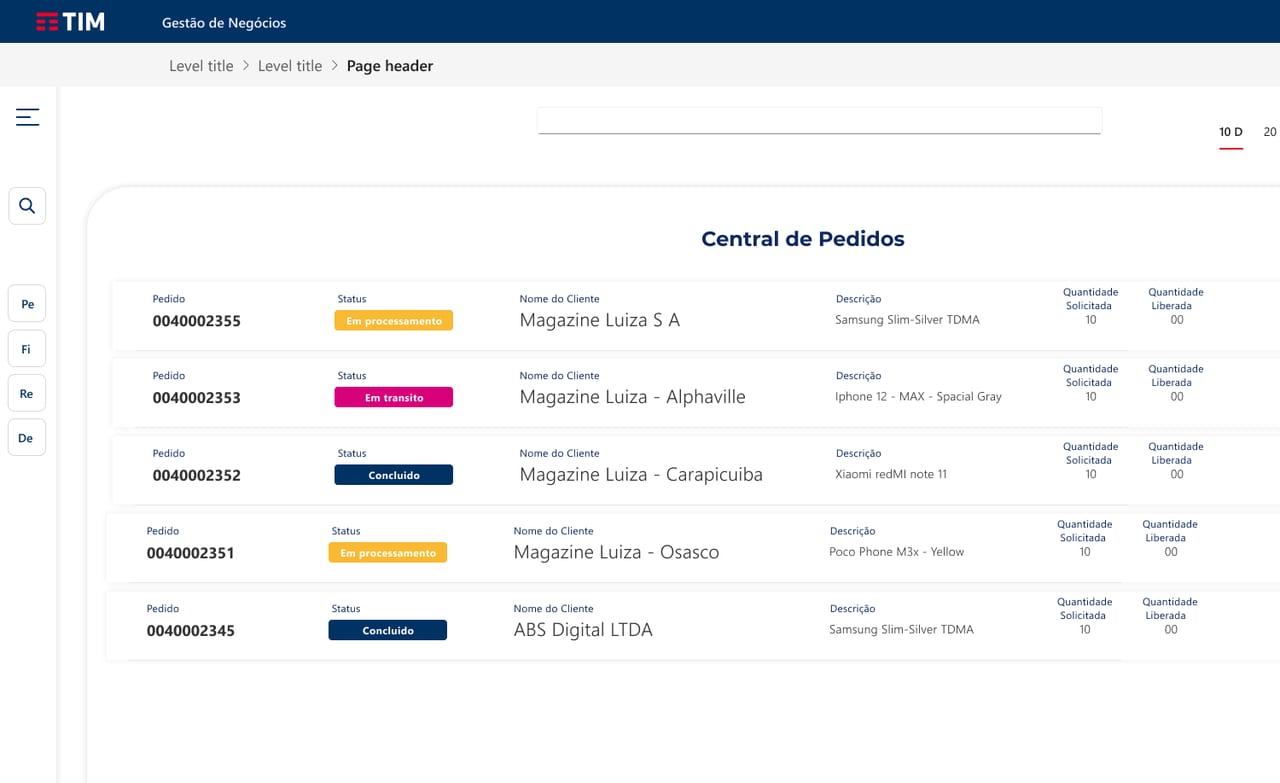Open the De sidebar shortcut
This screenshot has height=783, width=1280.
[x=27, y=438]
